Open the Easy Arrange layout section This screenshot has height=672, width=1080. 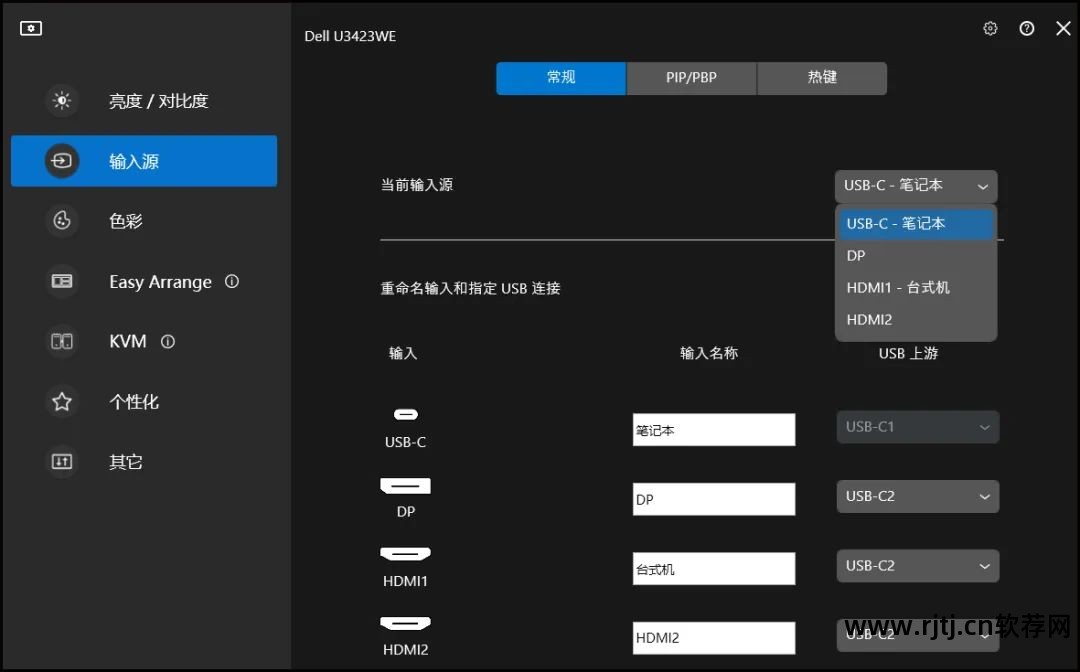click(x=160, y=282)
